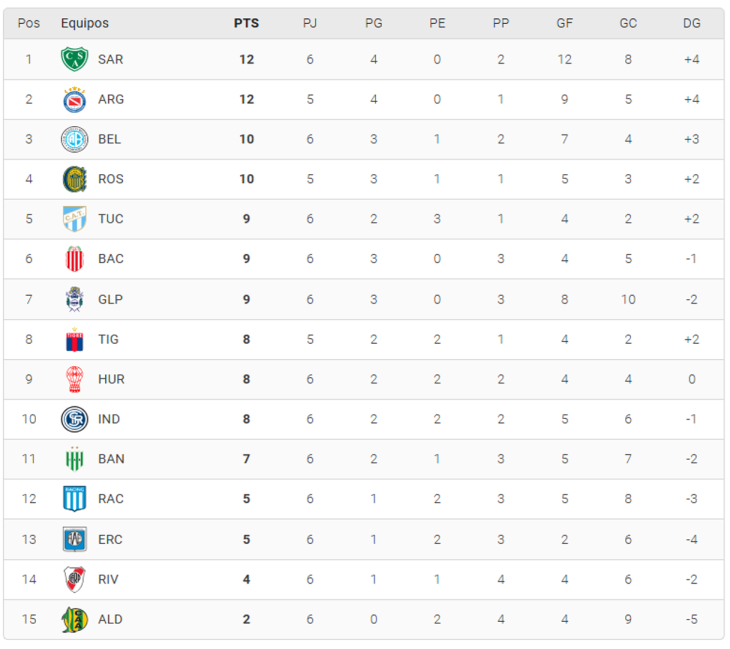Select the Rosario Central crest
The height and width of the screenshot is (649, 730).
[74, 179]
